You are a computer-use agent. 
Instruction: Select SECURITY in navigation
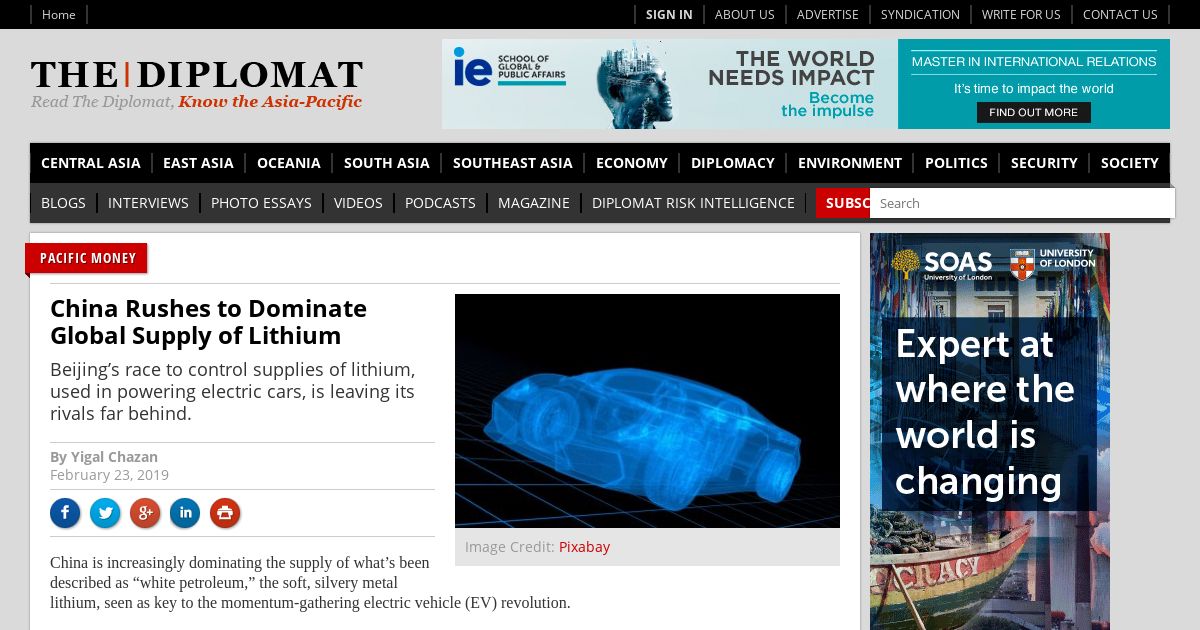pos(1044,163)
